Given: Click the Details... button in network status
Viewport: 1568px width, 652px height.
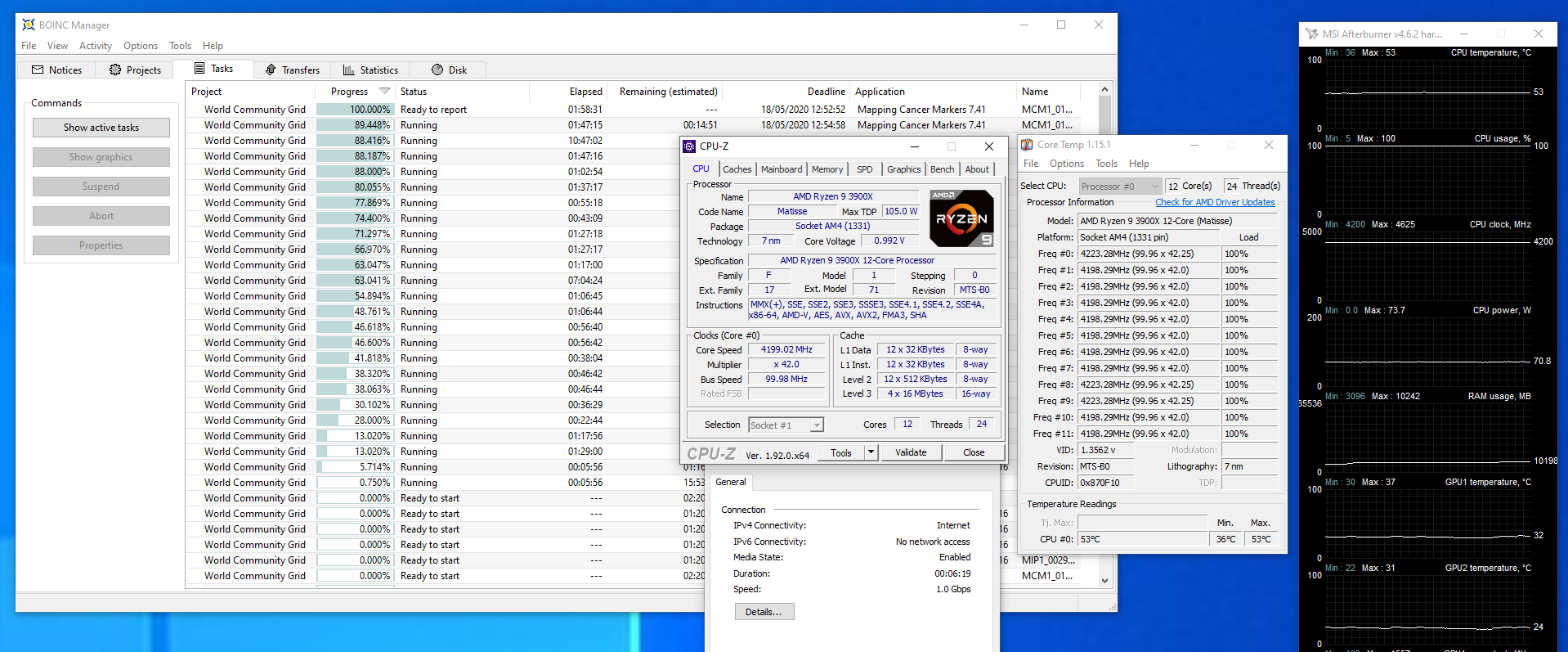Looking at the screenshot, I should click(764, 612).
